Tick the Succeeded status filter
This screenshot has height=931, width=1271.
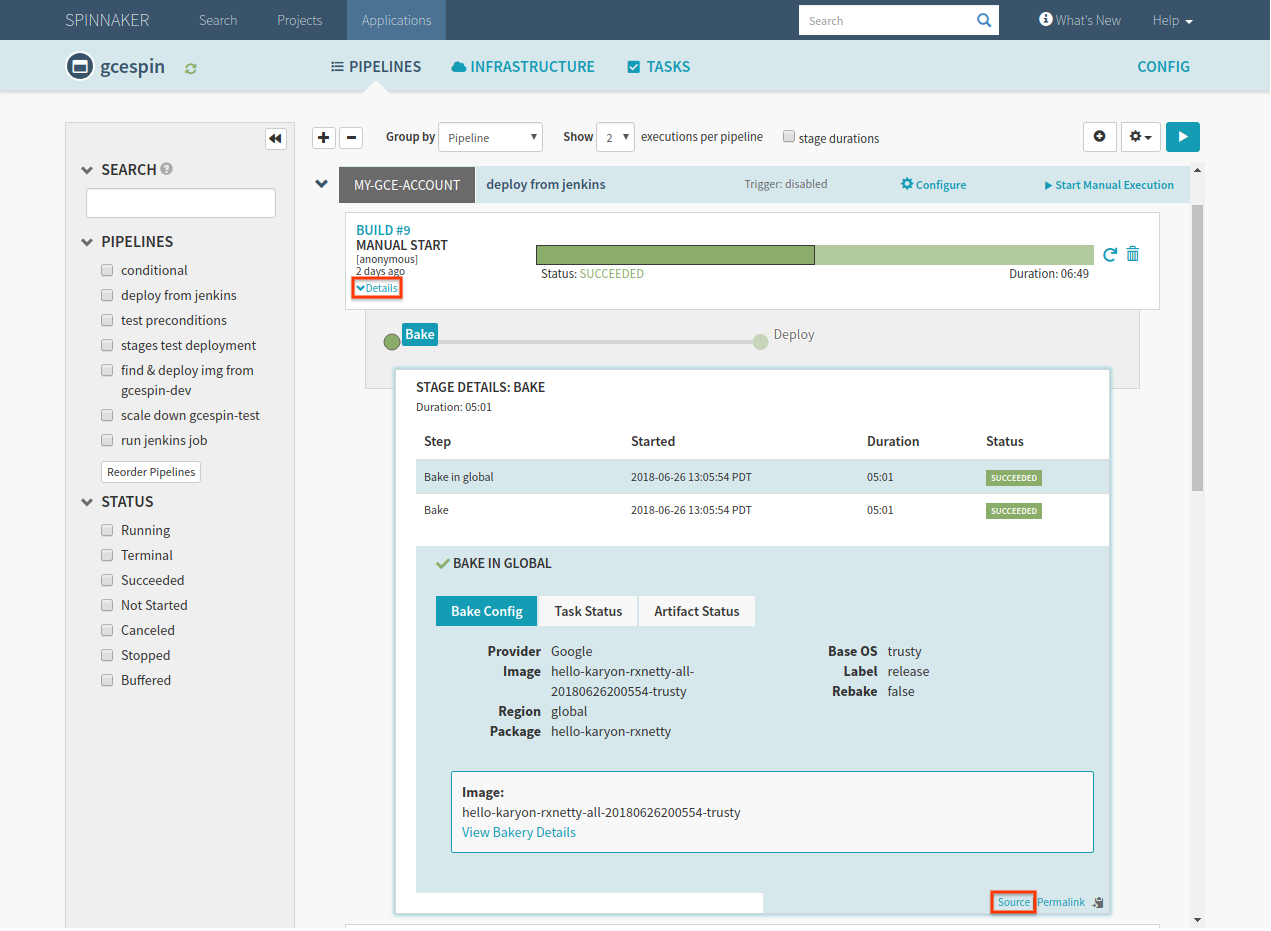coord(107,580)
